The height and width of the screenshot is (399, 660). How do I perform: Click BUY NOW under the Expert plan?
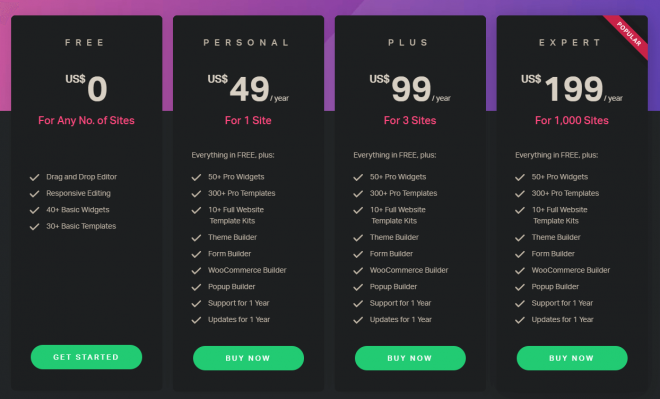coord(572,358)
